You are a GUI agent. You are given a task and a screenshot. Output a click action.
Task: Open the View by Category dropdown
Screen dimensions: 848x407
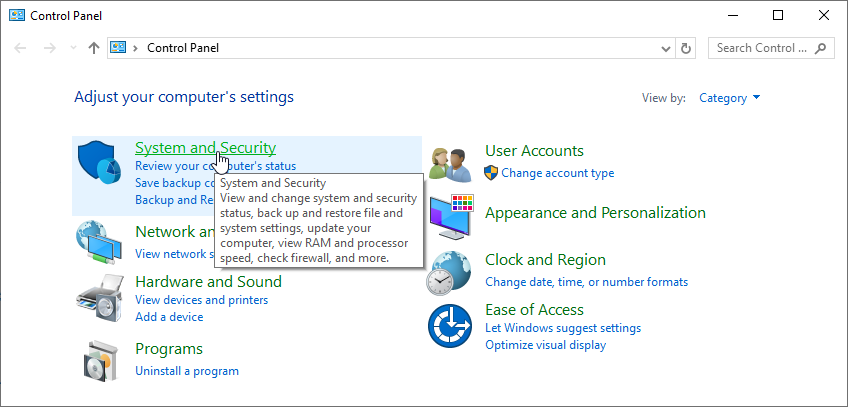730,98
